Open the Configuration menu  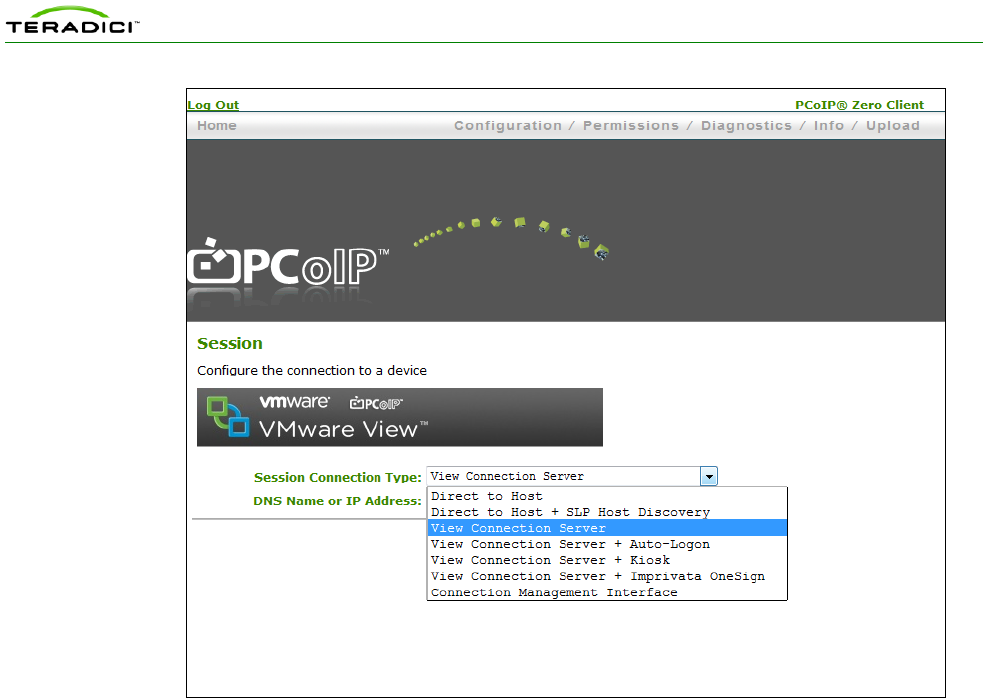point(508,125)
